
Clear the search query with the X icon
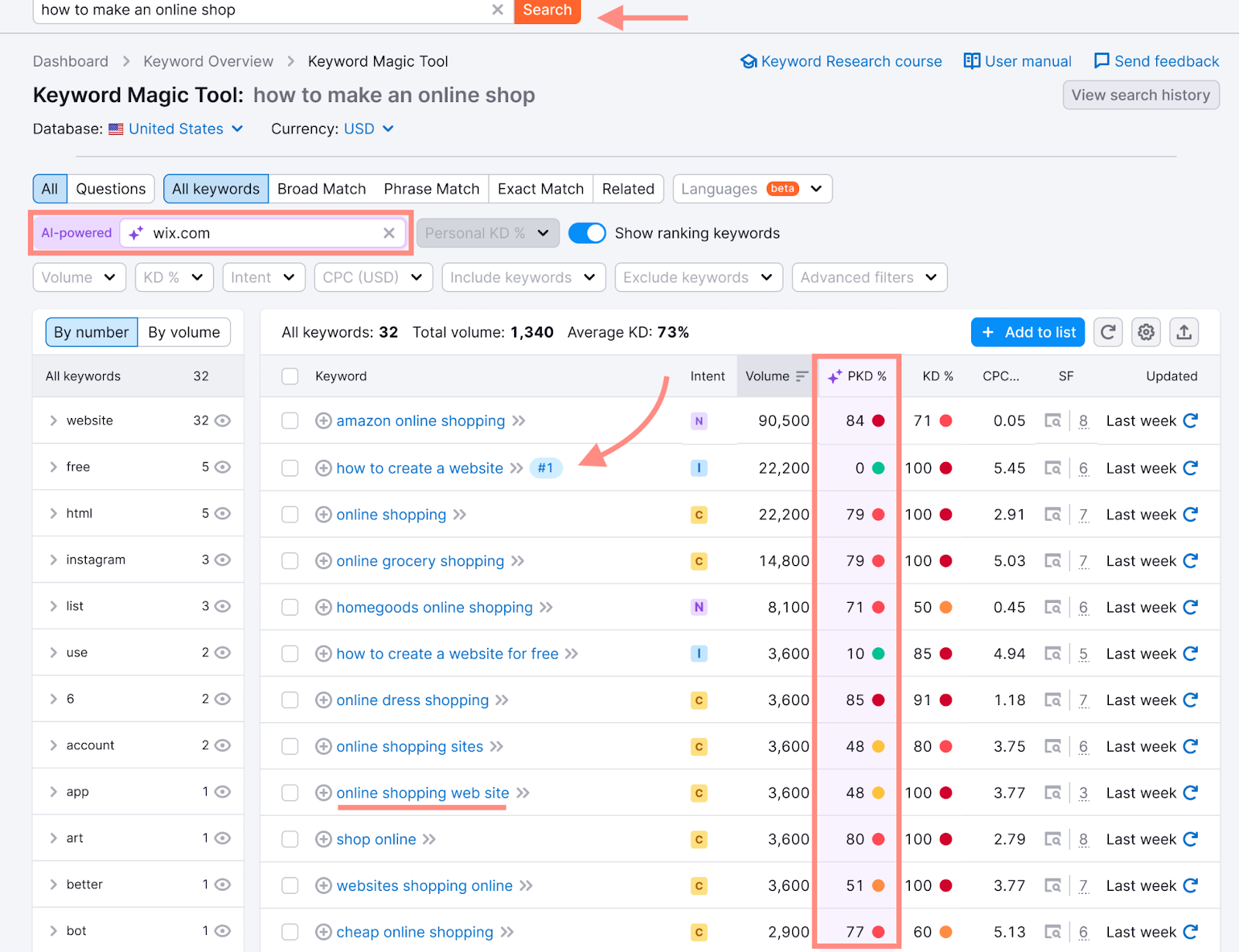[497, 11]
